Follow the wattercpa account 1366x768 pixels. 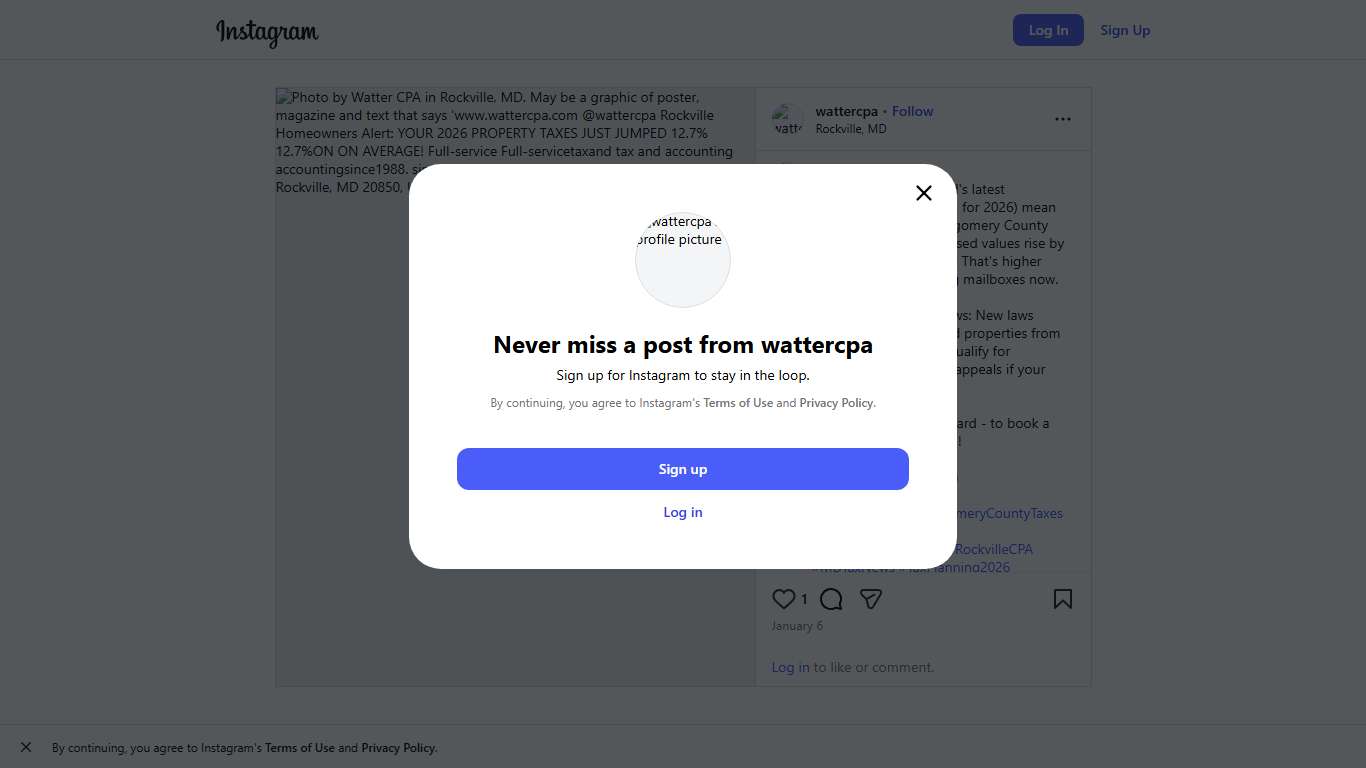pyautogui.click(x=912, y=111)
